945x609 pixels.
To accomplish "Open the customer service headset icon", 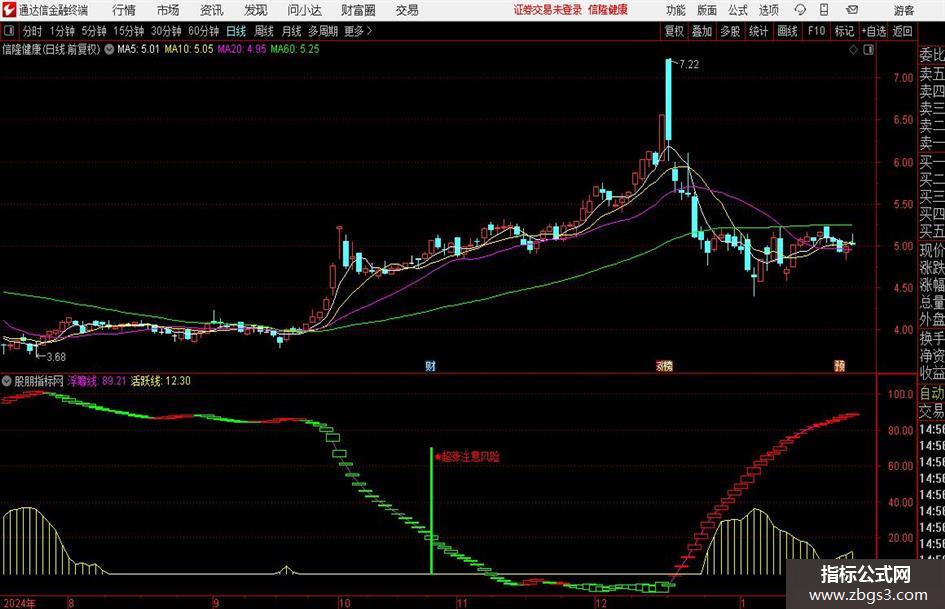I will point(800,10).
